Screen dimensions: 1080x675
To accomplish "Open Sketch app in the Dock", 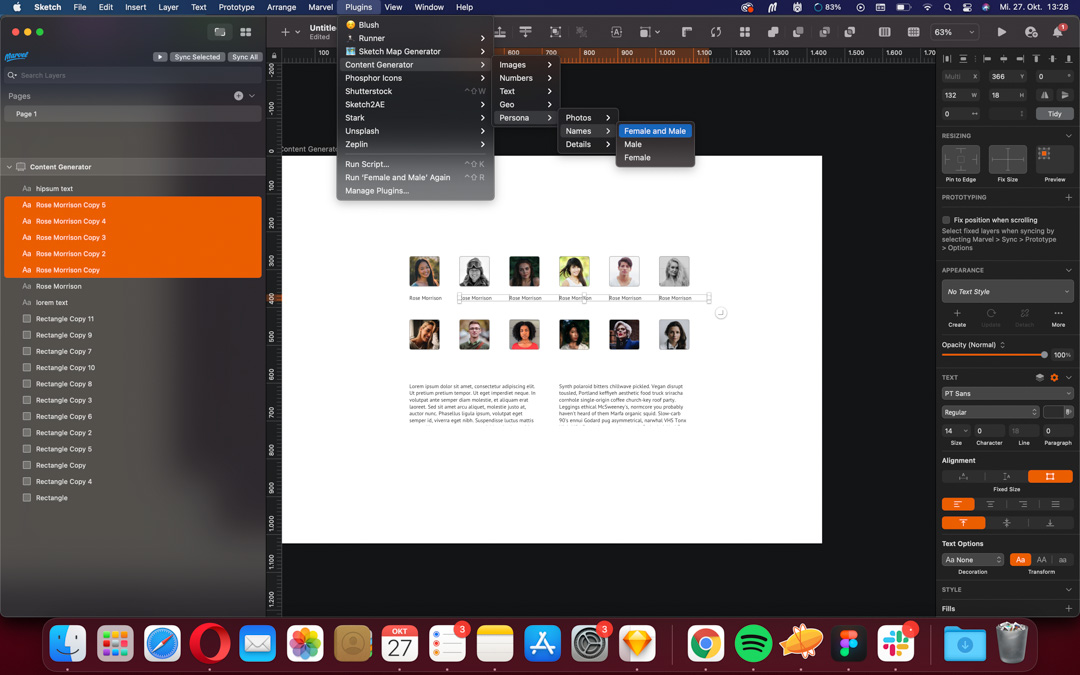I will [x=636, y=643].
